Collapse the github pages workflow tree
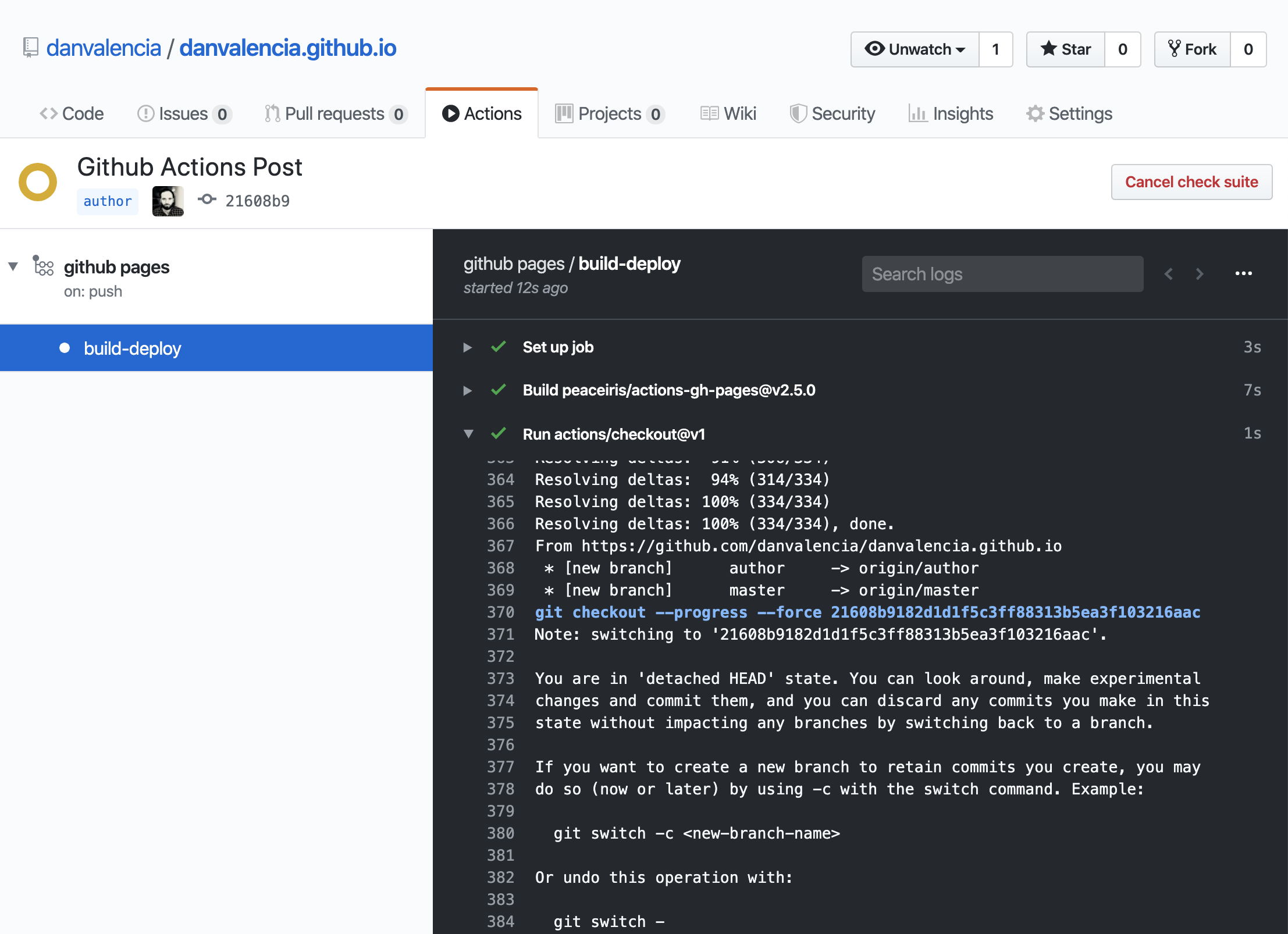1288x934 pixels. click(x=13, y=266)
